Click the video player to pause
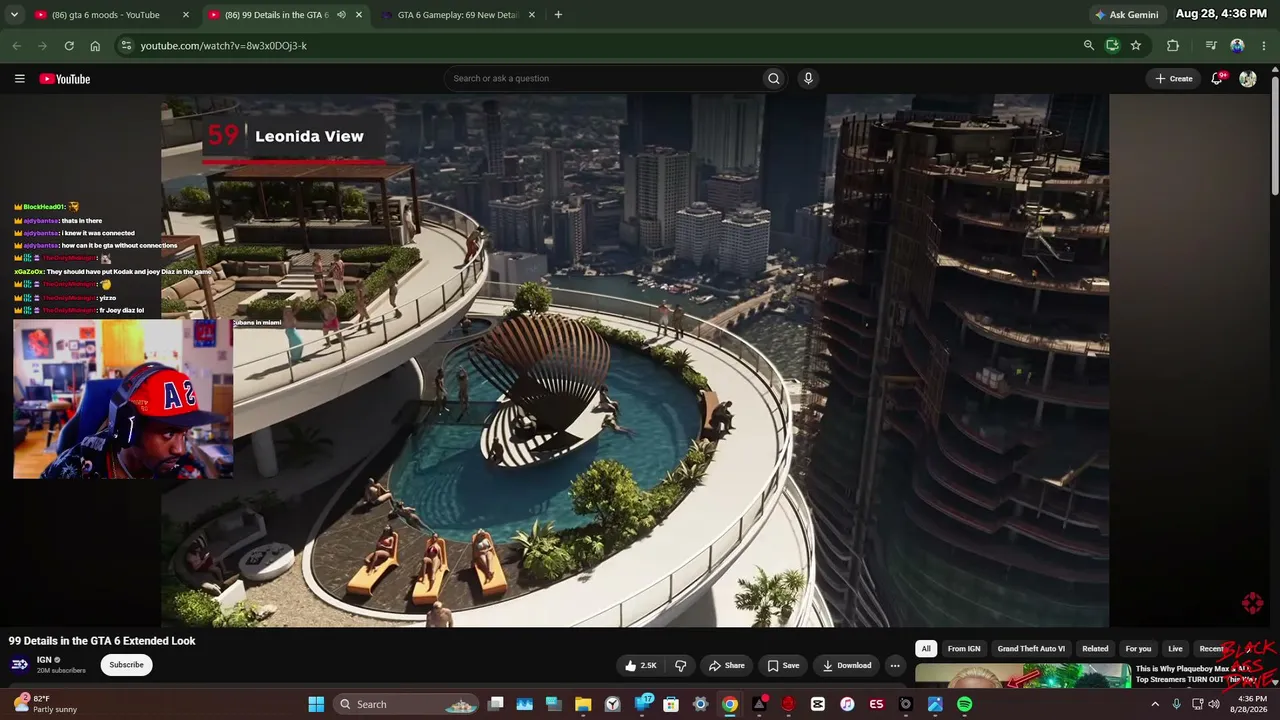 (635, 361)
